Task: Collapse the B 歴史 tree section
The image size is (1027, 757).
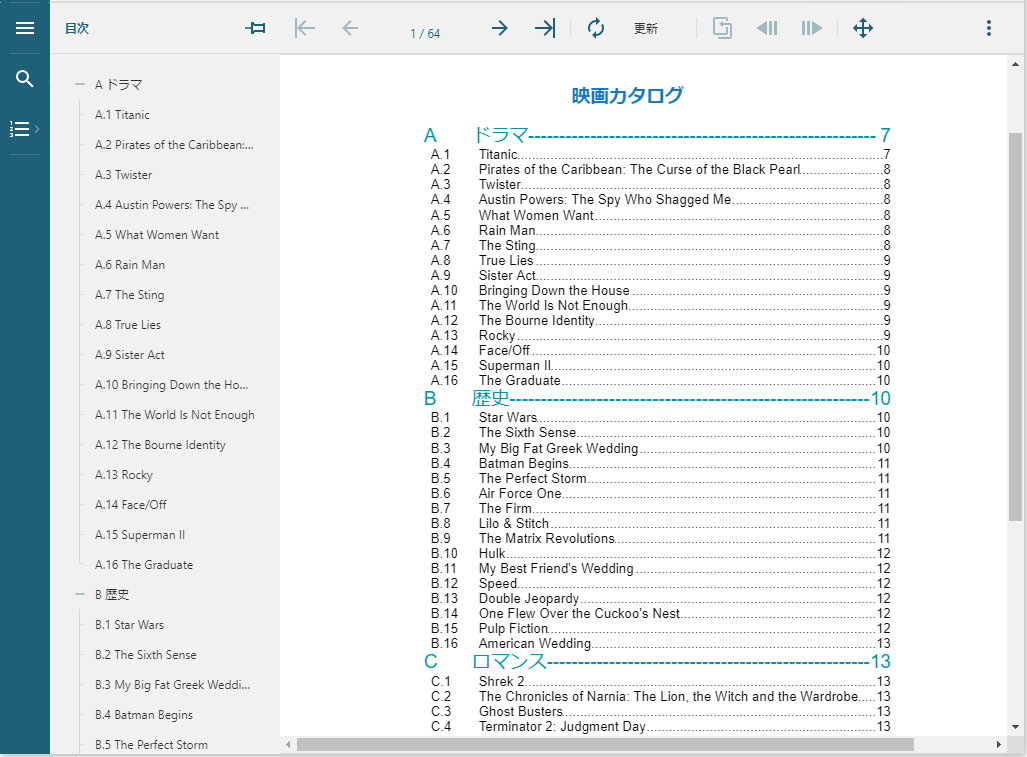Action: point(80,595)
